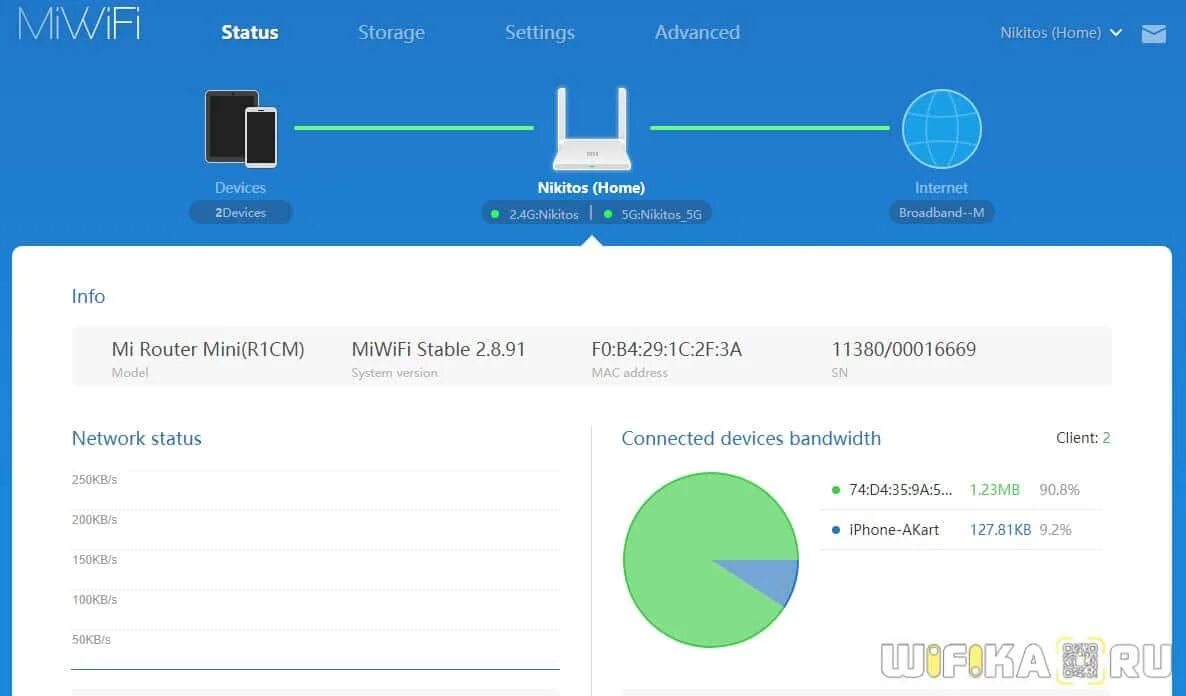Click the Devices label under the icon
The image size is (1186, 696).
pos(241,188)
